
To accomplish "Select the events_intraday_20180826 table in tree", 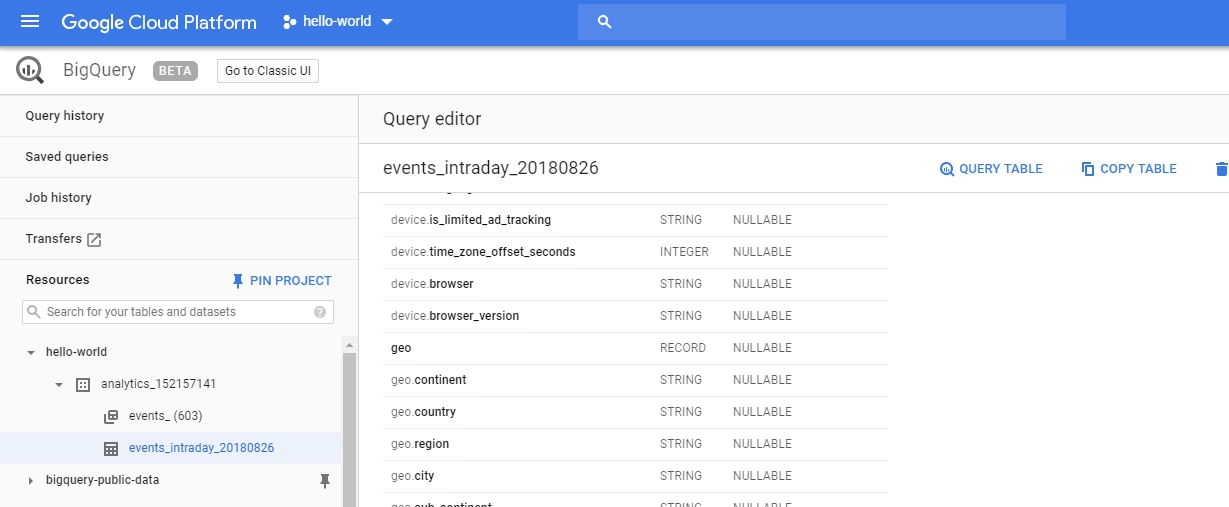I will (201, 448).
